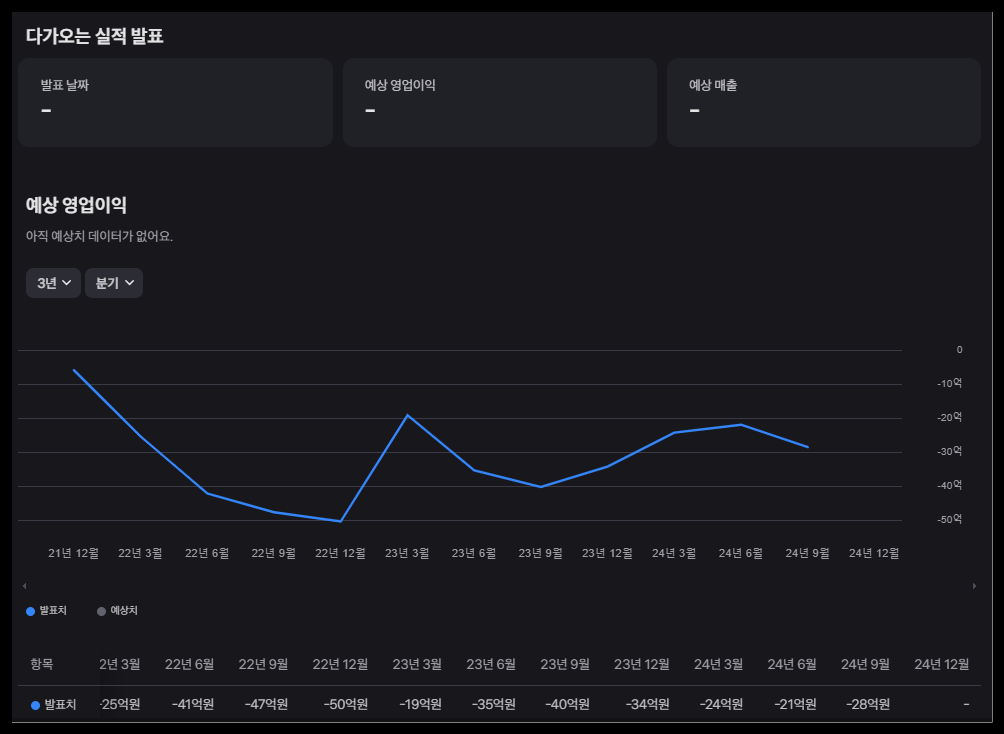Click the 22년 12월 x-axis label
This screenshot has width=1004, height=734.
tap(340, 553)
